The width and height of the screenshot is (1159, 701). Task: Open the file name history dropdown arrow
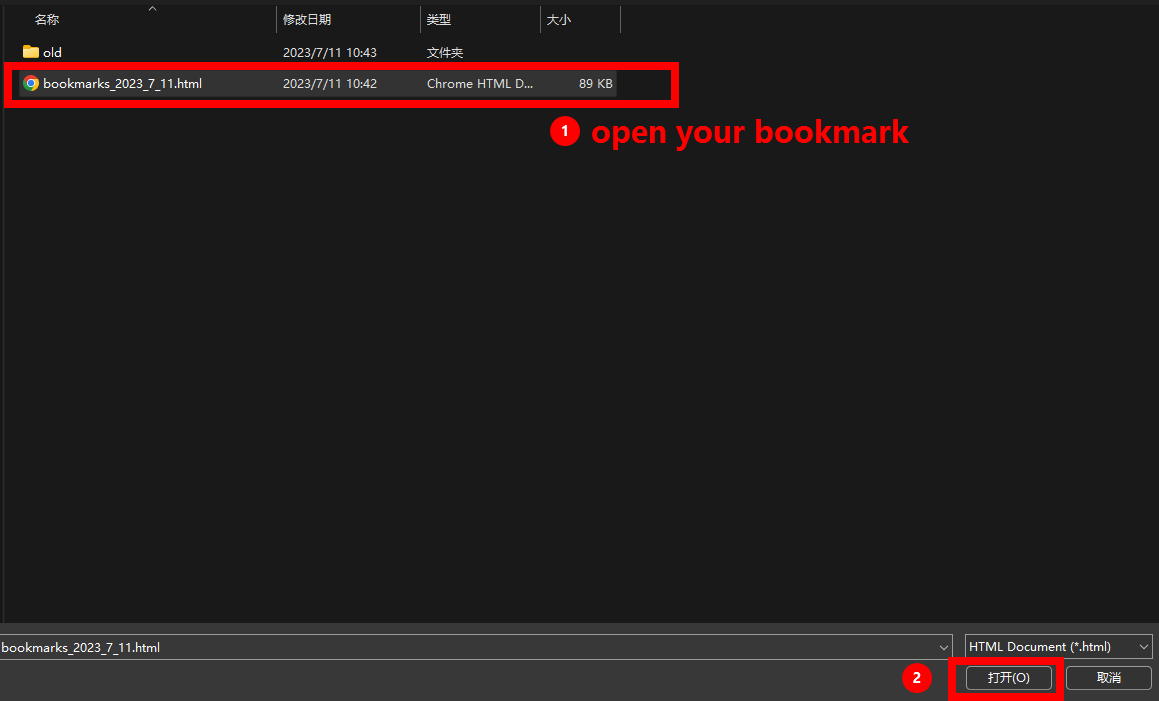(944, 647)
